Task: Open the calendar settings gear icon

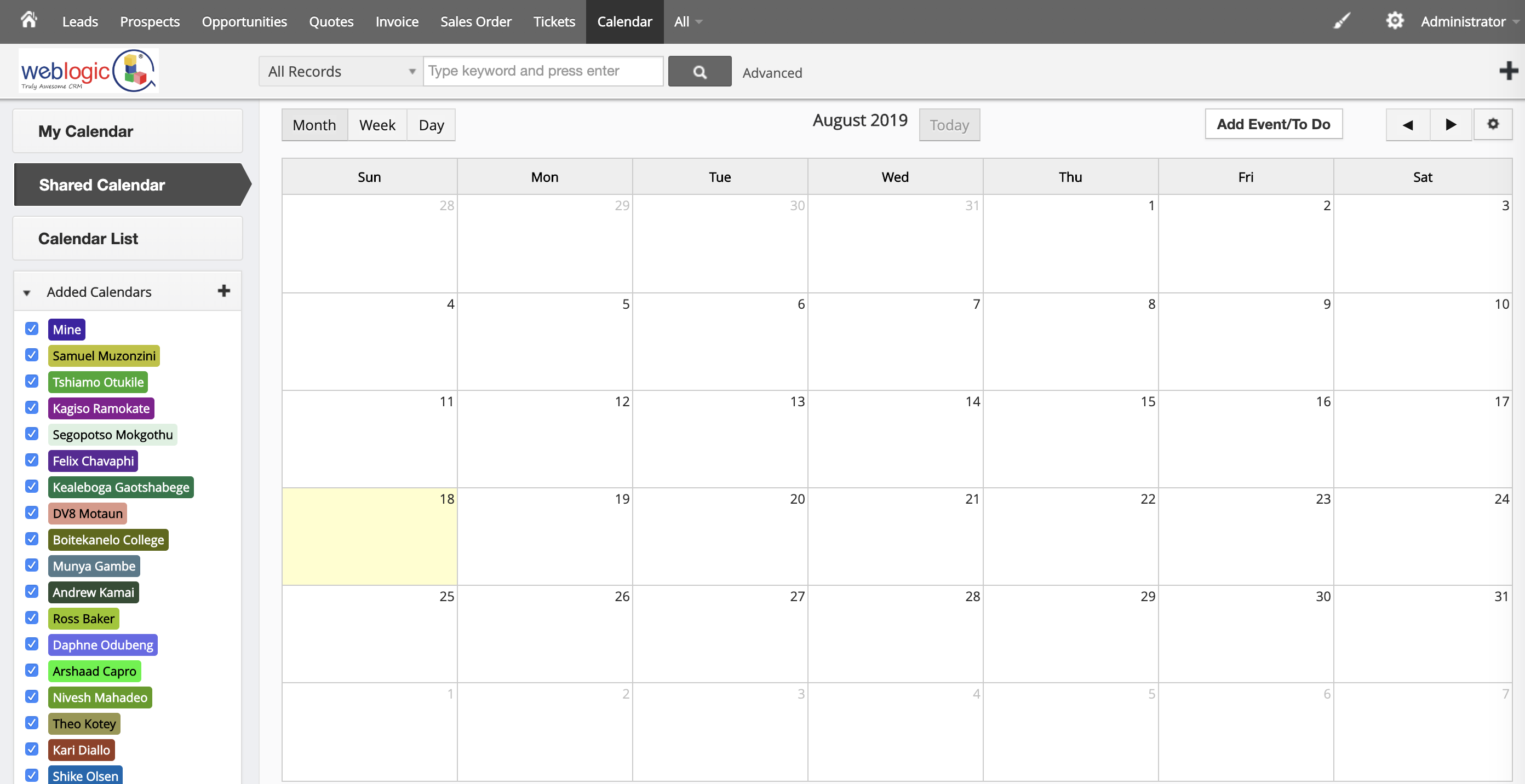Action: pos(1493,124)
